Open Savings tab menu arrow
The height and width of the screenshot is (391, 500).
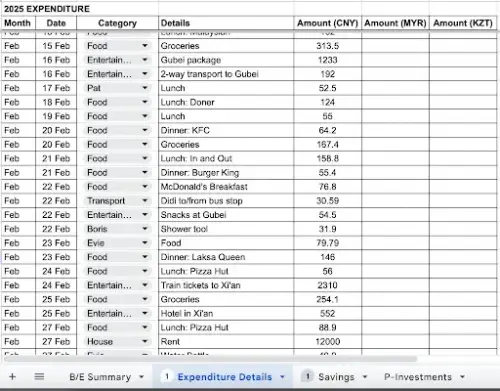pyautogui.click(x=365, y=377)
